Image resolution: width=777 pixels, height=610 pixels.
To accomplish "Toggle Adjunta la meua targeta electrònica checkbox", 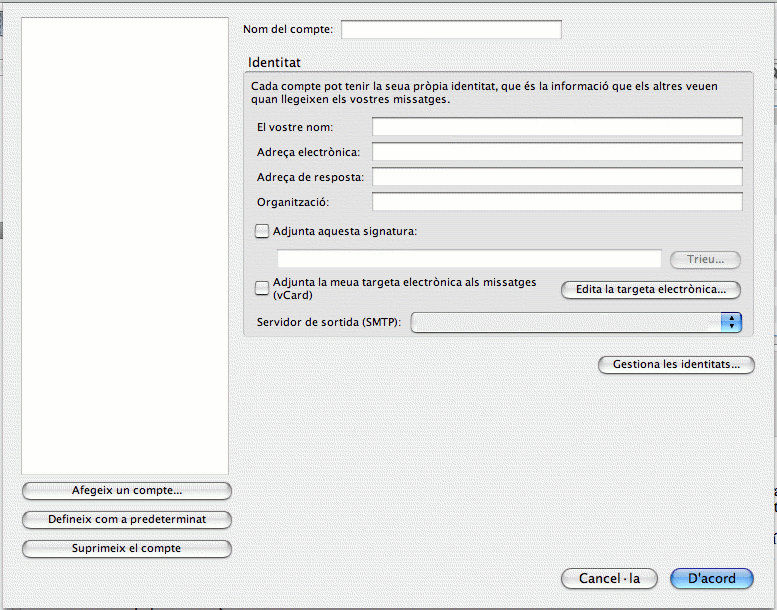I will point(262,288).
